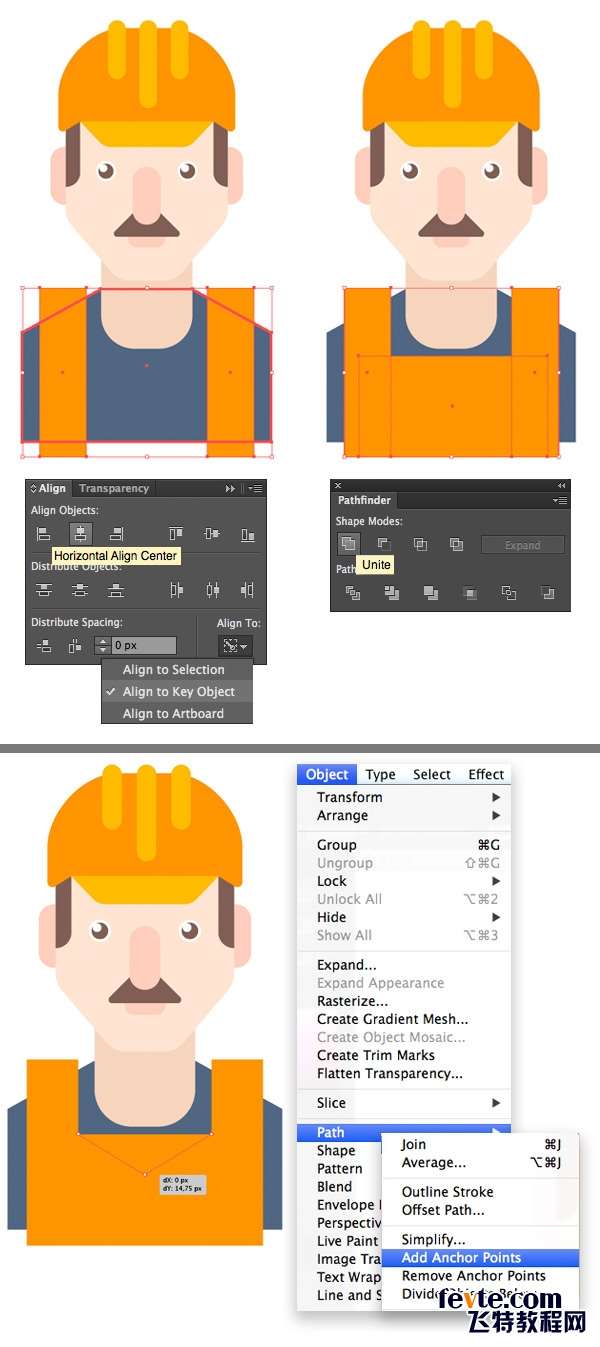Open the Align To dropdown
This screenshot has height=1347, width=600.
click(x=237, y=646)
